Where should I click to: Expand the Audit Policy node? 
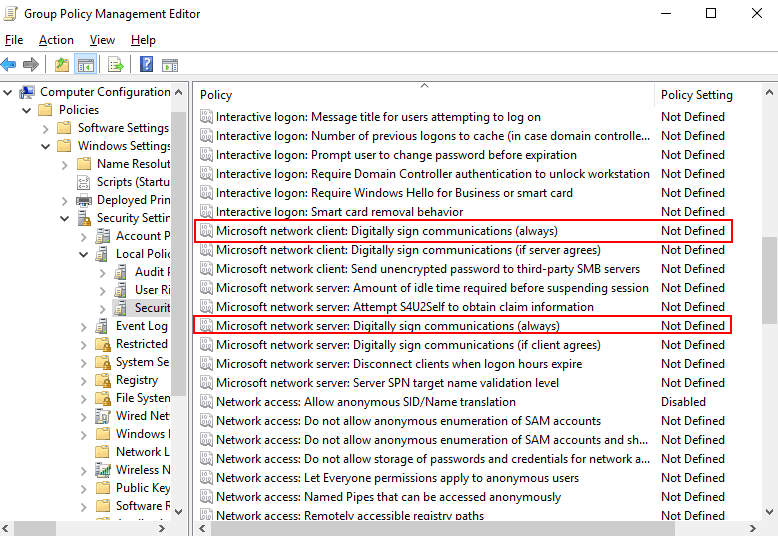(x=102, y=273)
